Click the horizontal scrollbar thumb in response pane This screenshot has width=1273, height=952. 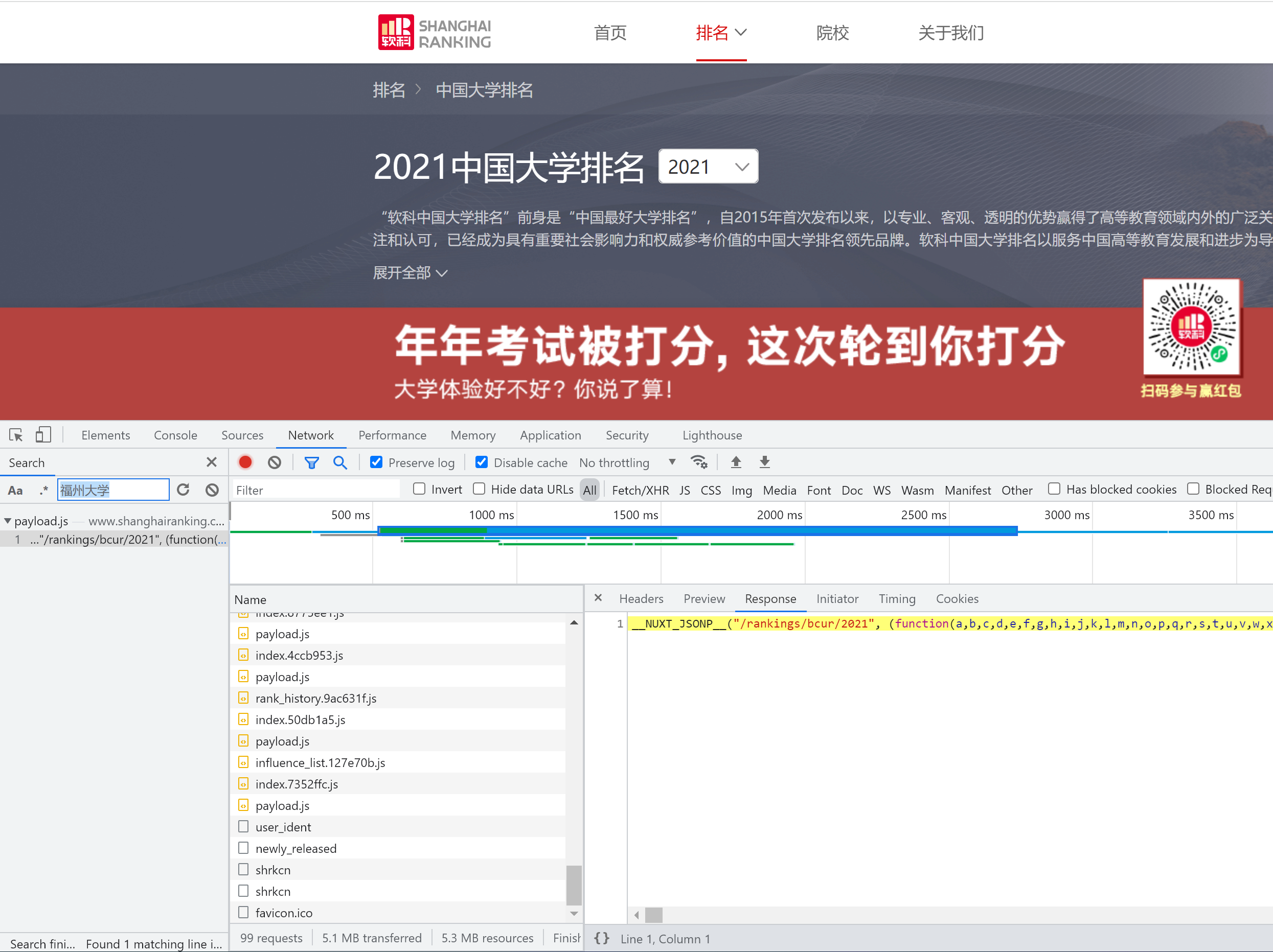[x=653, y=914]
